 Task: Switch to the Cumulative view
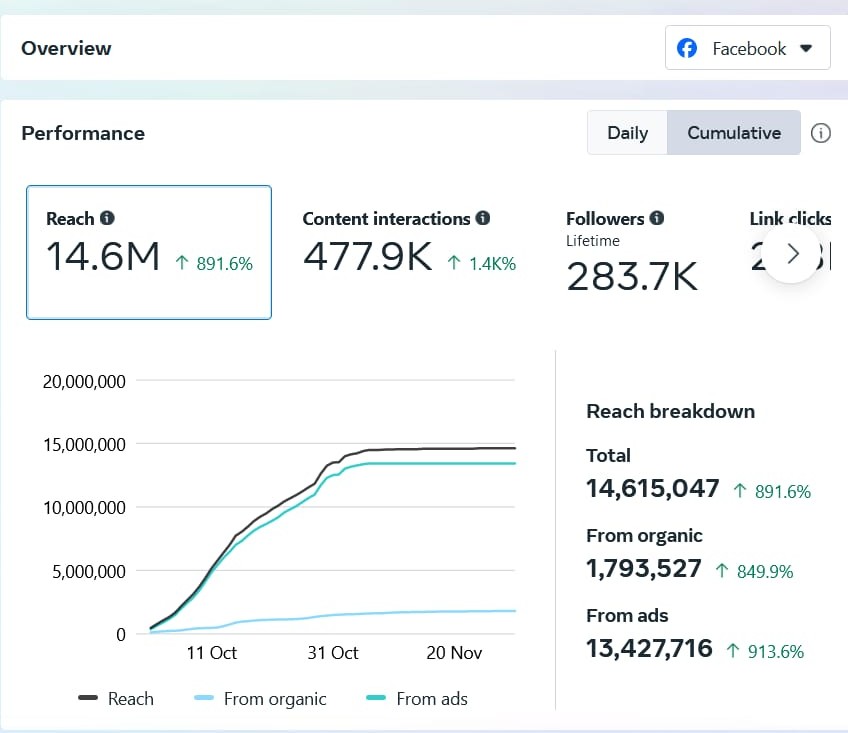click(x=733, y=133)
